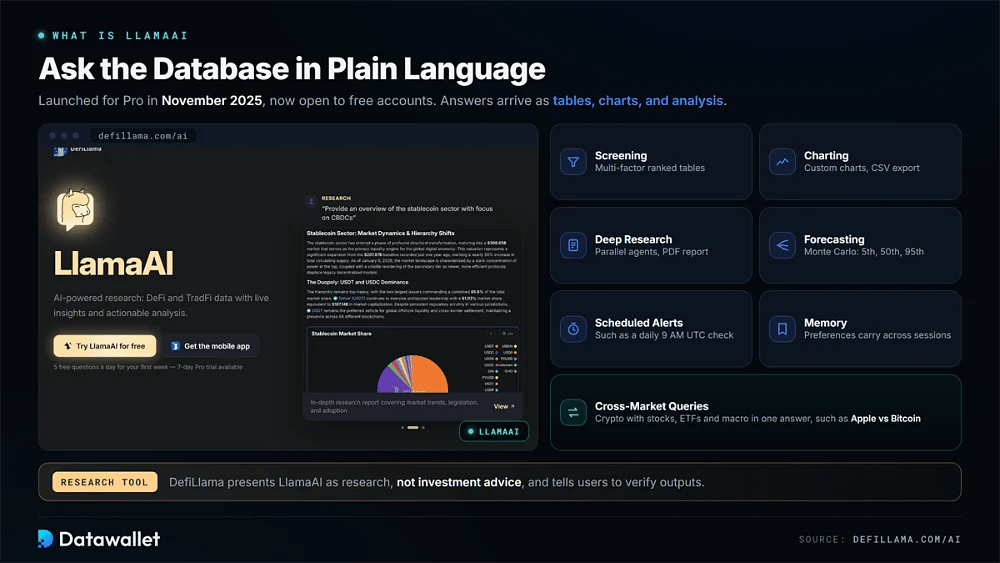Click the large LlamaAI title text
Viewport: 1000px width, 563px height.
[114, 263]
